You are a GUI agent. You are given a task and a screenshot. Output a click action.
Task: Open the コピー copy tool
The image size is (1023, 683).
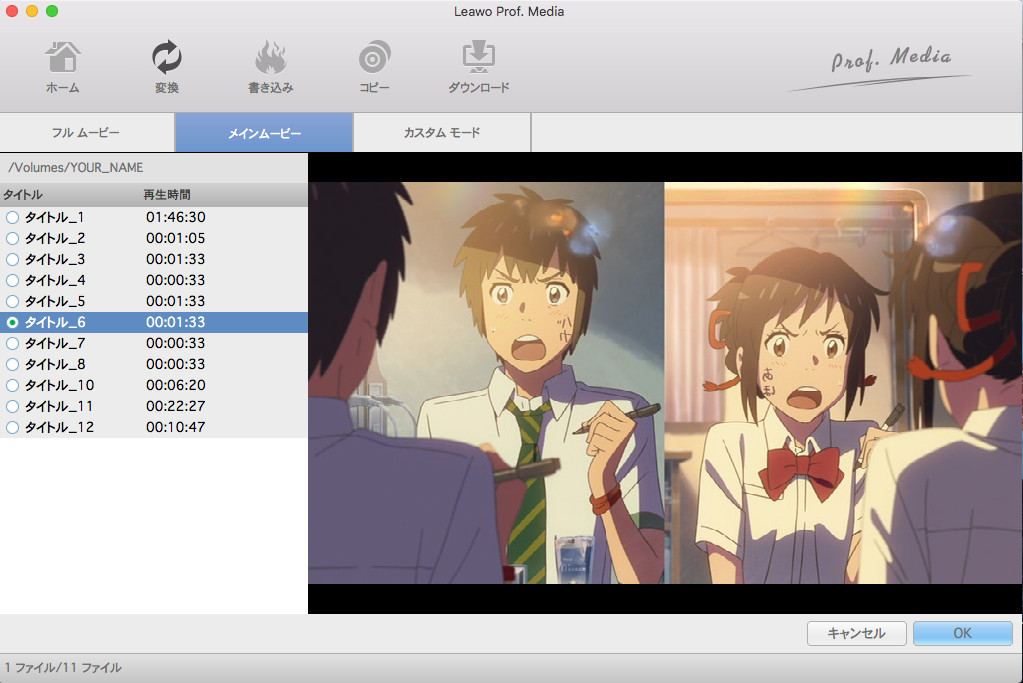[374, 67]
